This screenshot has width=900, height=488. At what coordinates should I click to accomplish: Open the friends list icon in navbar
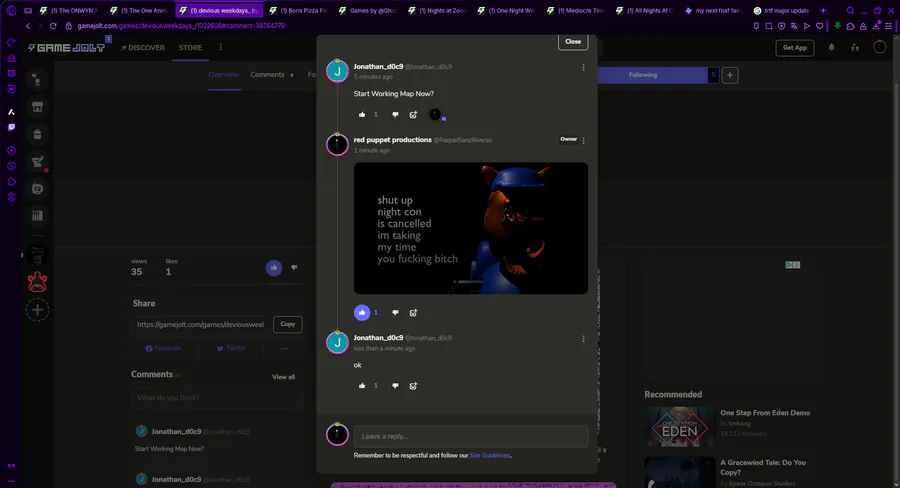pos(855,48)
